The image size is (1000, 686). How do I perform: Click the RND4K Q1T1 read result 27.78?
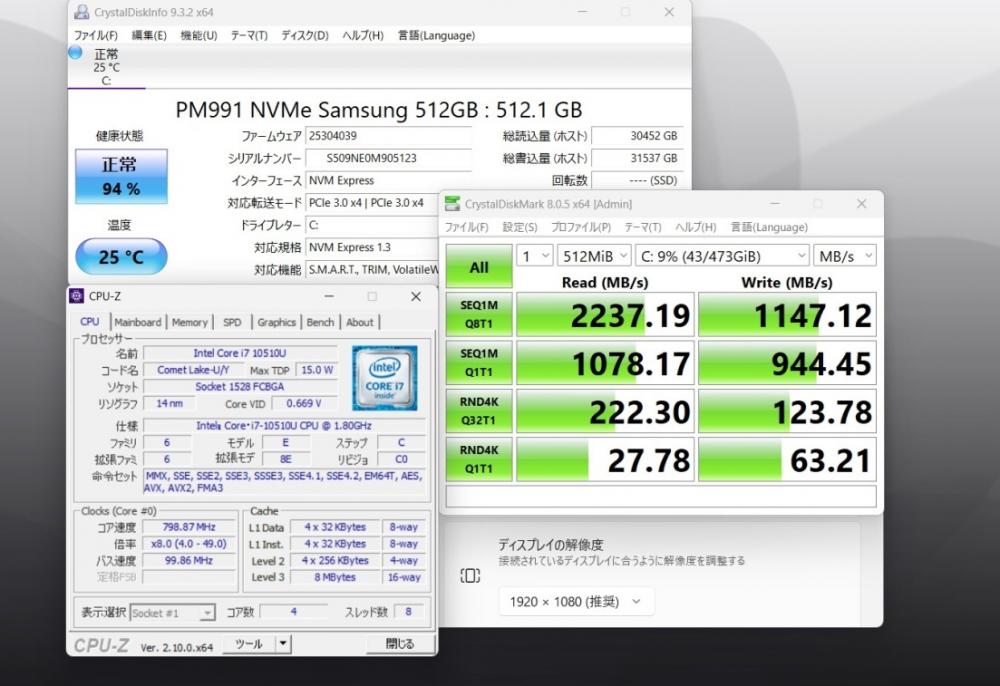(605, 459)
